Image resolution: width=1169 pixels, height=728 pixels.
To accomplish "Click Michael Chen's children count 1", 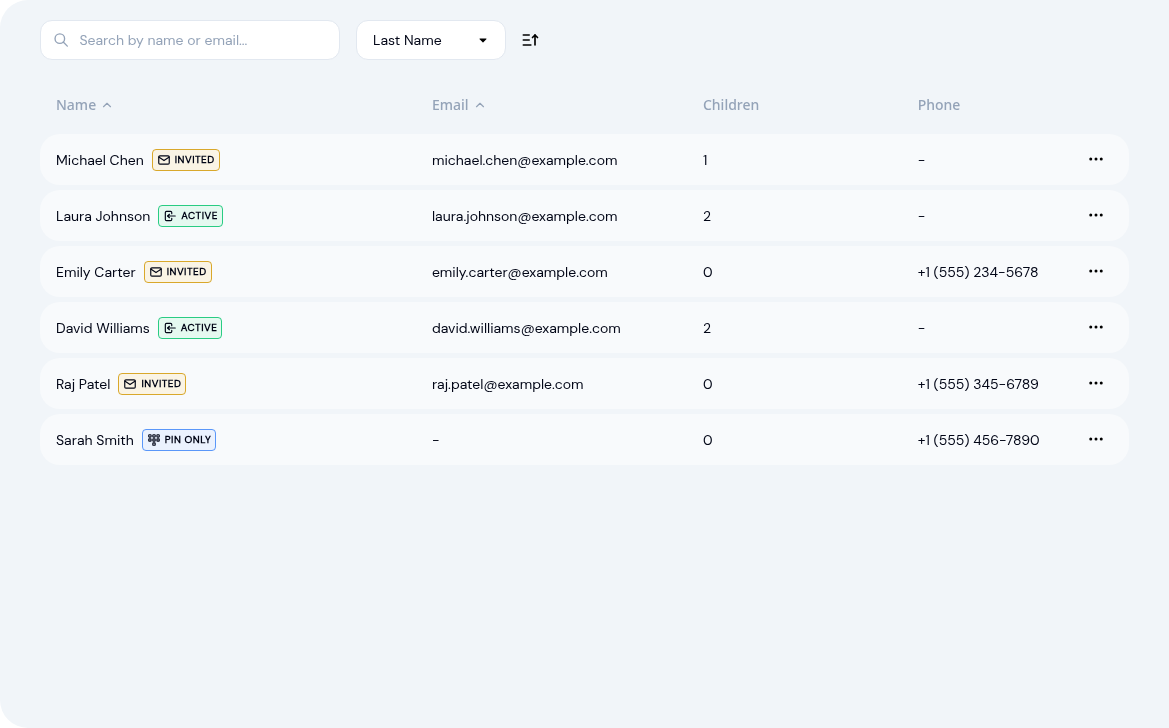I will coord(705,160).
